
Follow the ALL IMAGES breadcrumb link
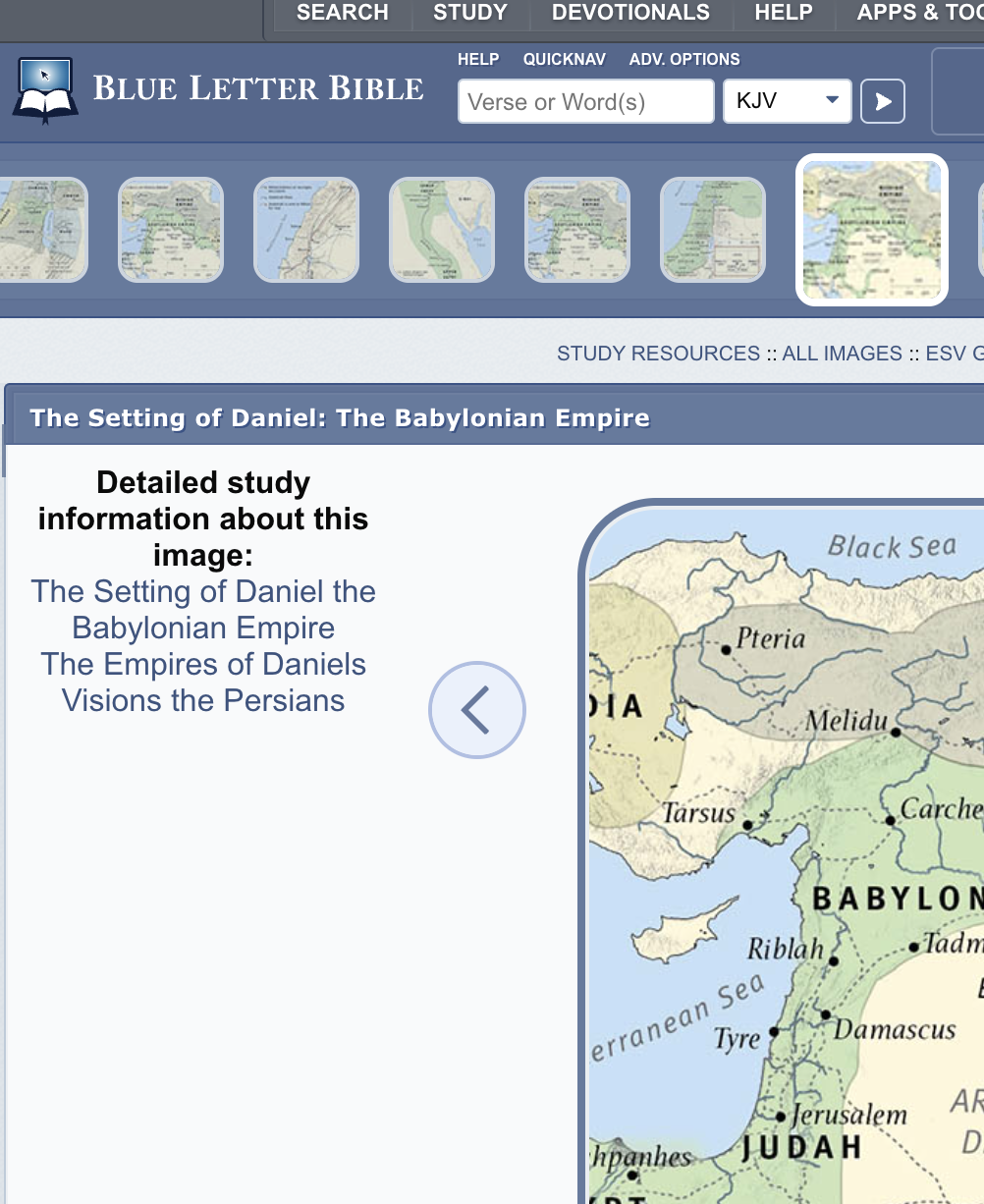click(842, 354)
